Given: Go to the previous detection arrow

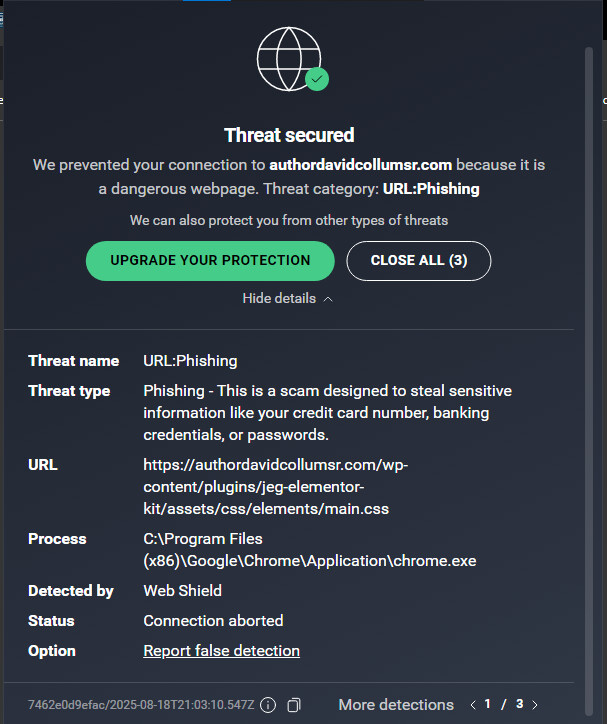Looking at the screenshot, I should [x=473, y=705].
